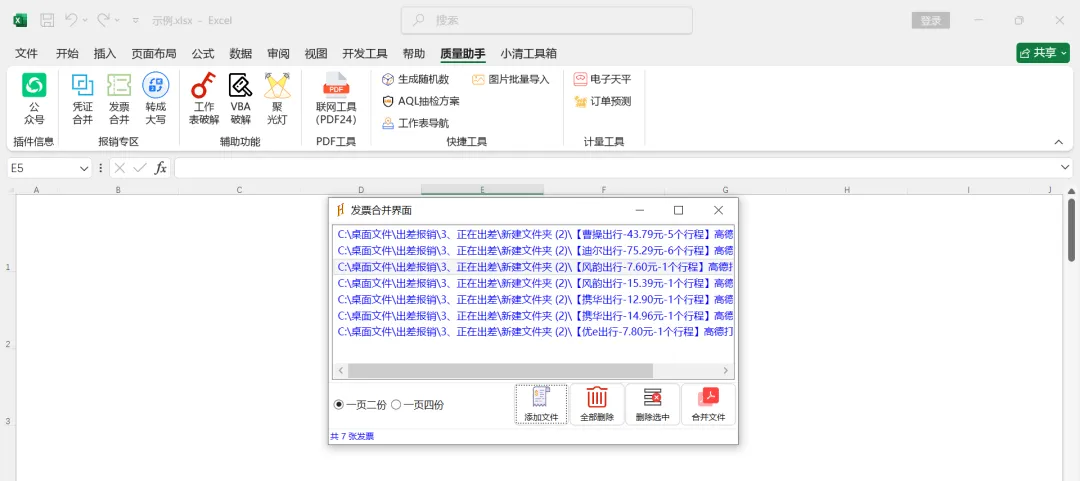Switch to the 帮助 tab
The image size is (1080, 481).
[x=414, y=54]
